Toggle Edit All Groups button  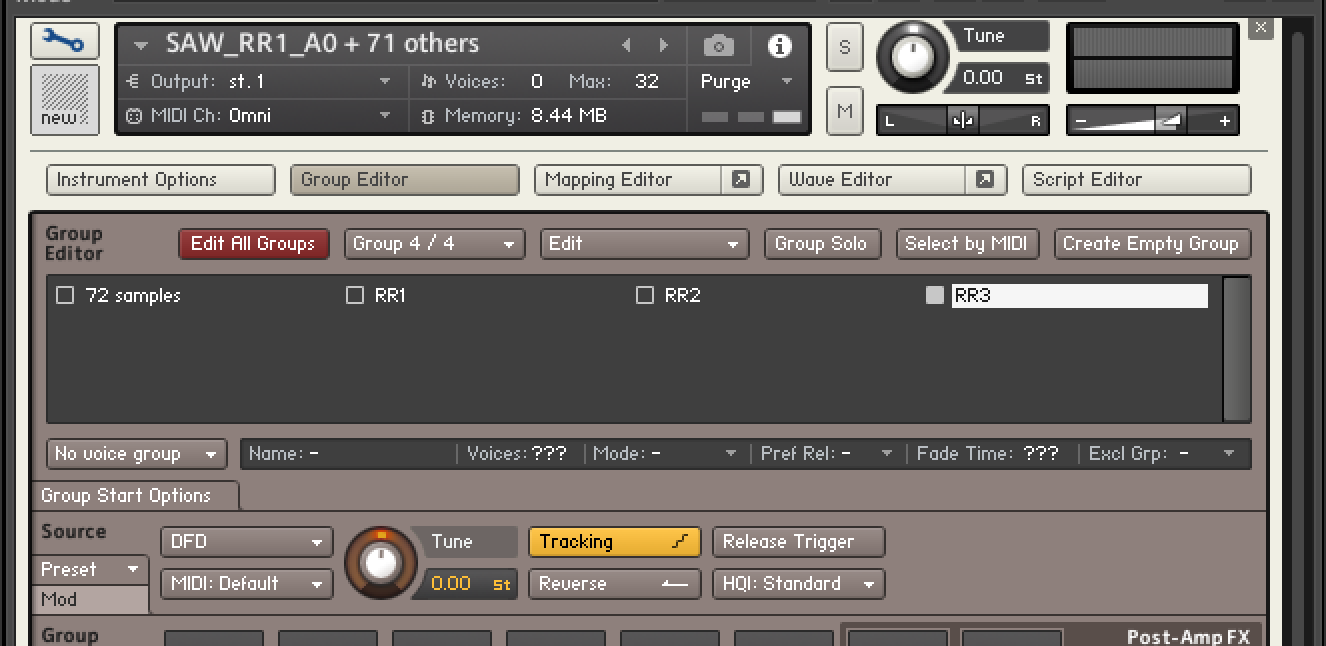click(253, 244)
